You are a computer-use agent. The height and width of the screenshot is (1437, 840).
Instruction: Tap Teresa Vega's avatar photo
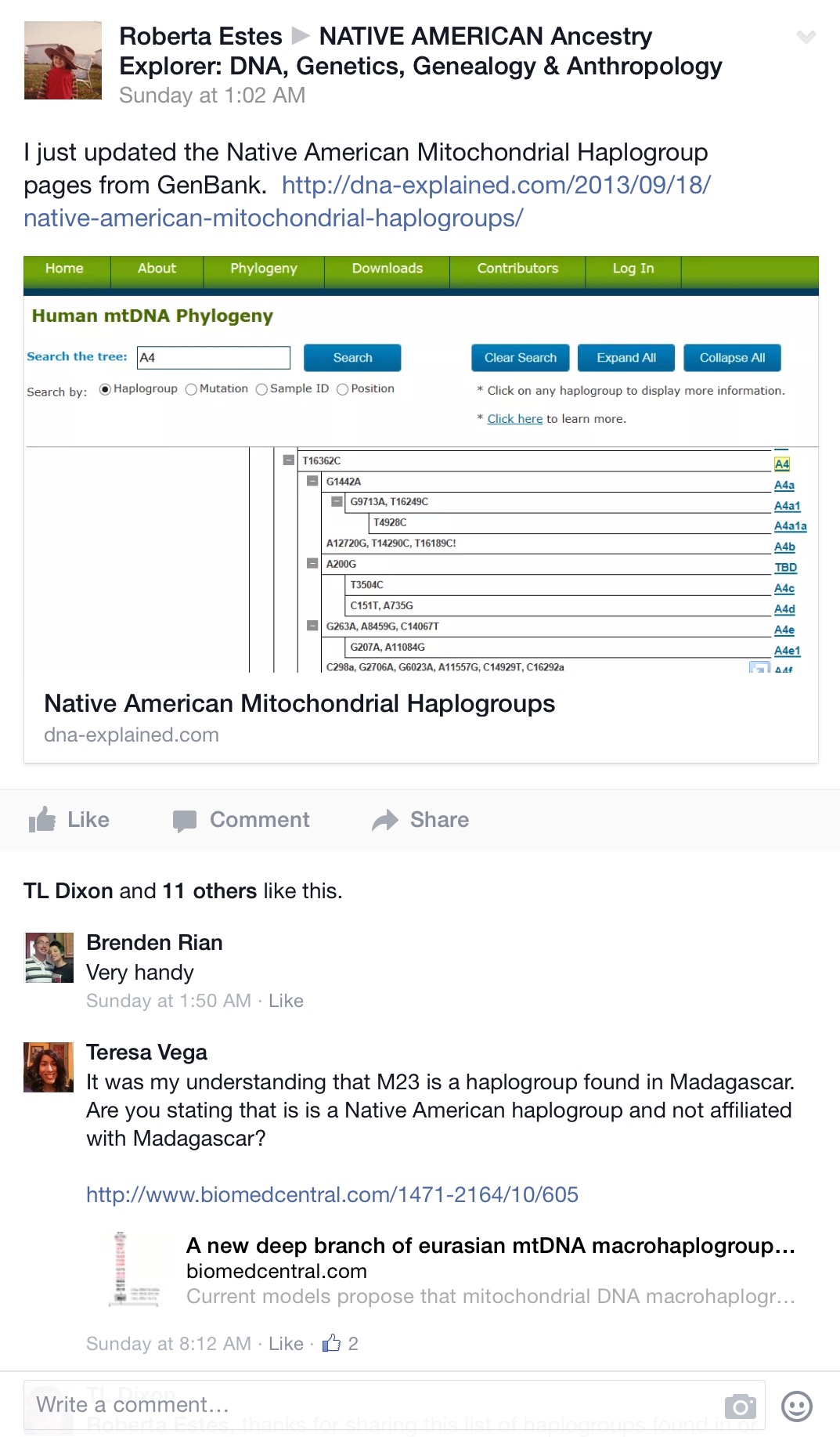[49, 1067]
